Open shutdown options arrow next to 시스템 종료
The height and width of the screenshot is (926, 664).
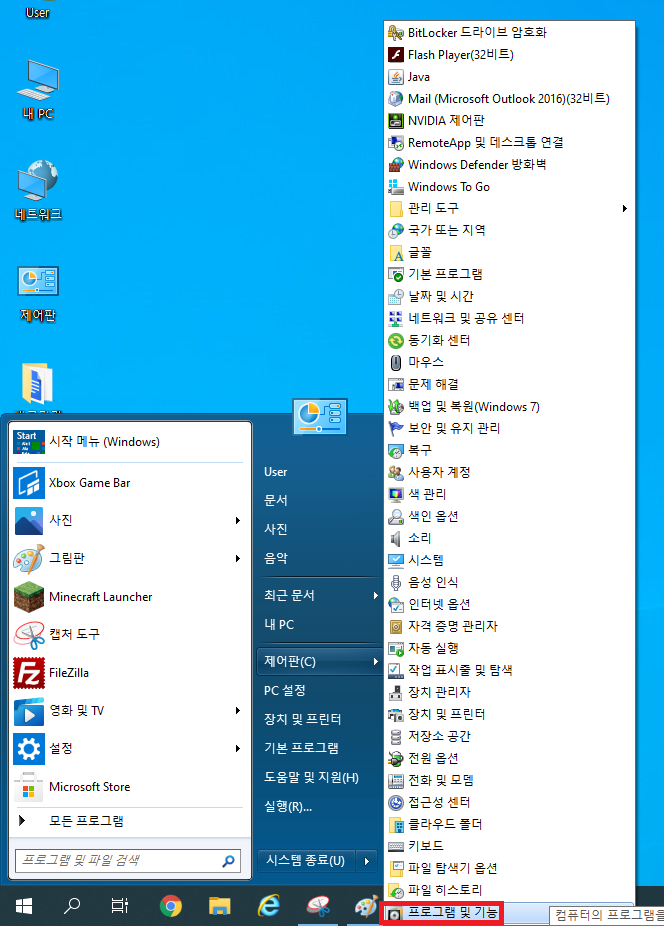point(367,861)
